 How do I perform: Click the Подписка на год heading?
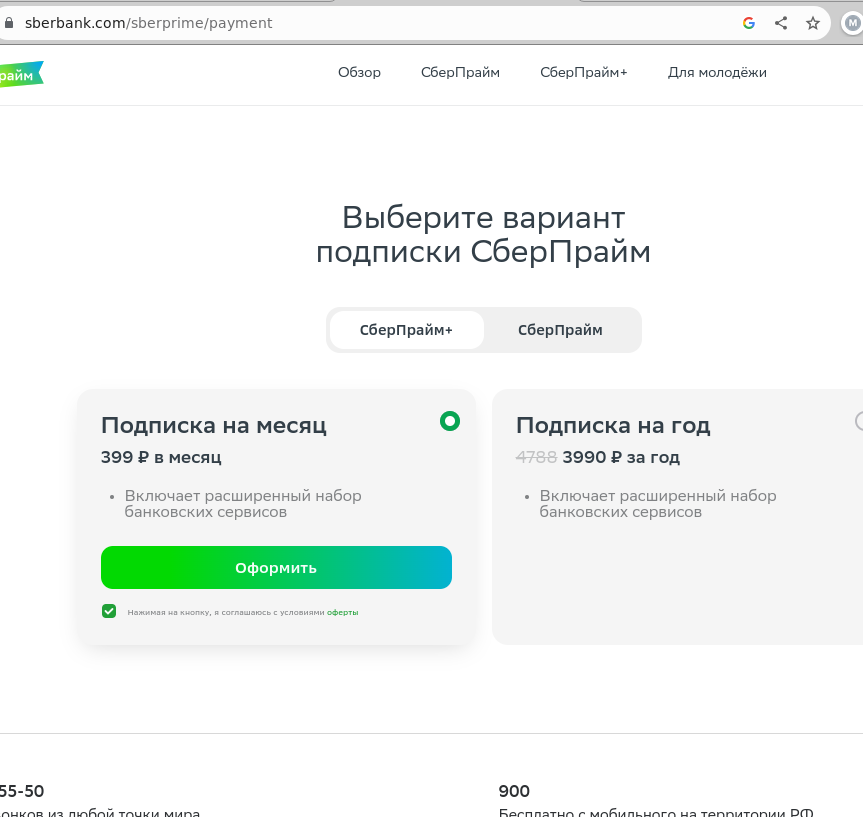[613, 426]
